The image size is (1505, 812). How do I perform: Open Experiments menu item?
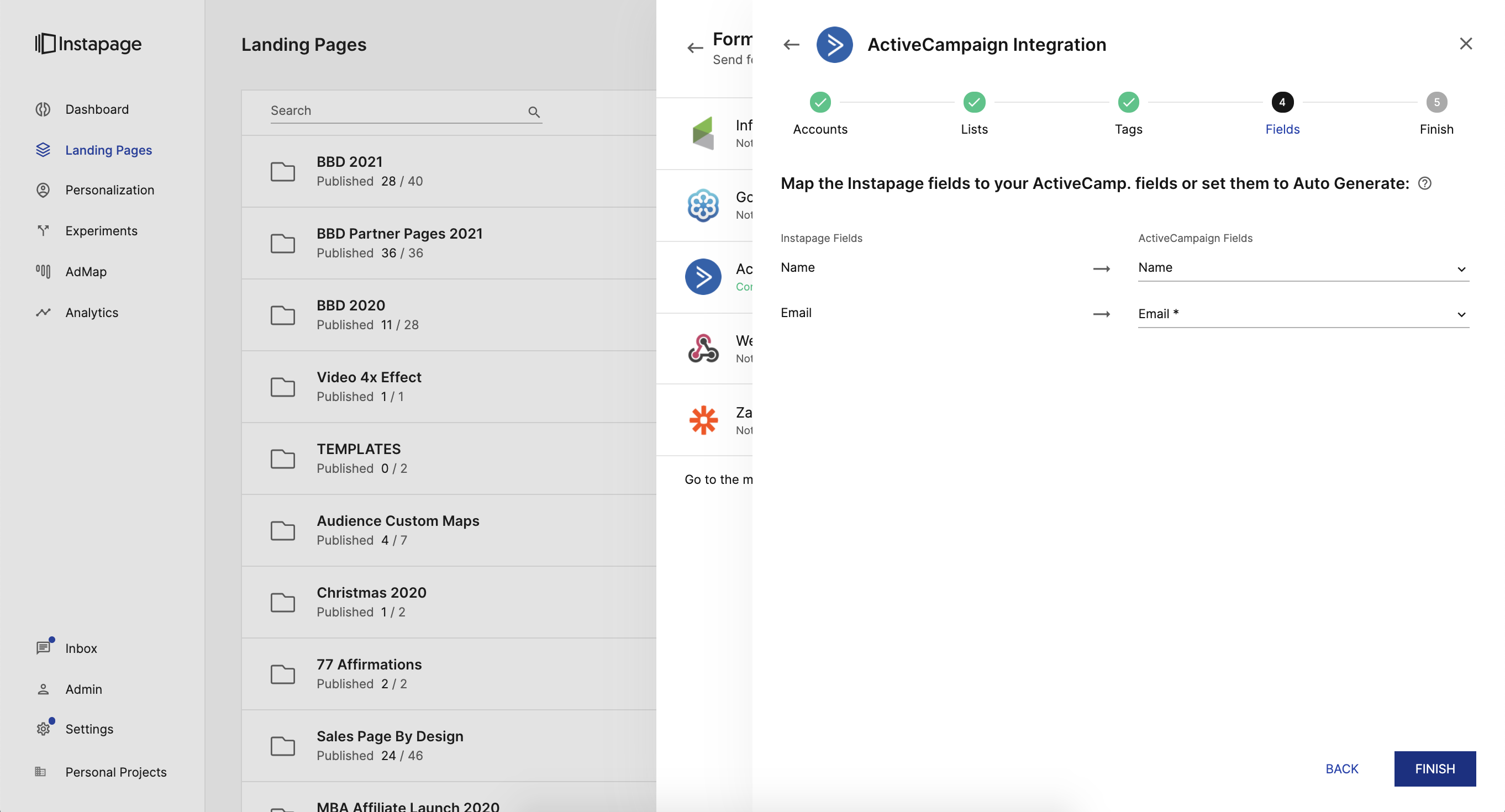pyautogui.click(x=102, y=231)
